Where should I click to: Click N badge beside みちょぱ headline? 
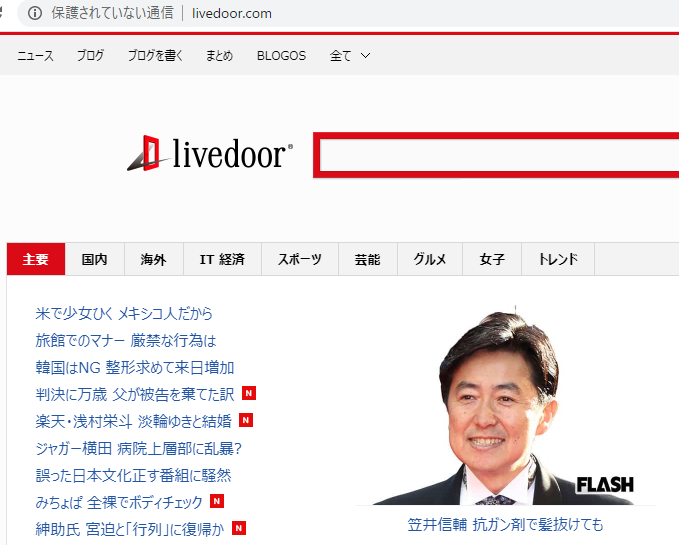coord(217,501)
